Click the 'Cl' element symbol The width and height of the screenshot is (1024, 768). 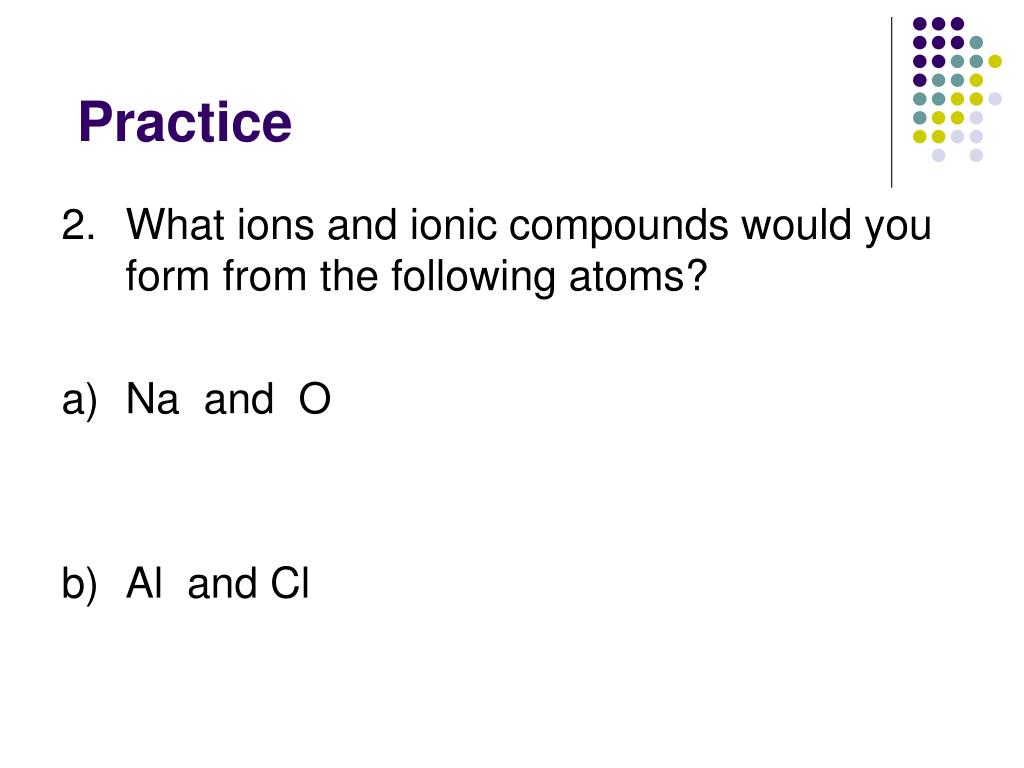tap(290, 583)
